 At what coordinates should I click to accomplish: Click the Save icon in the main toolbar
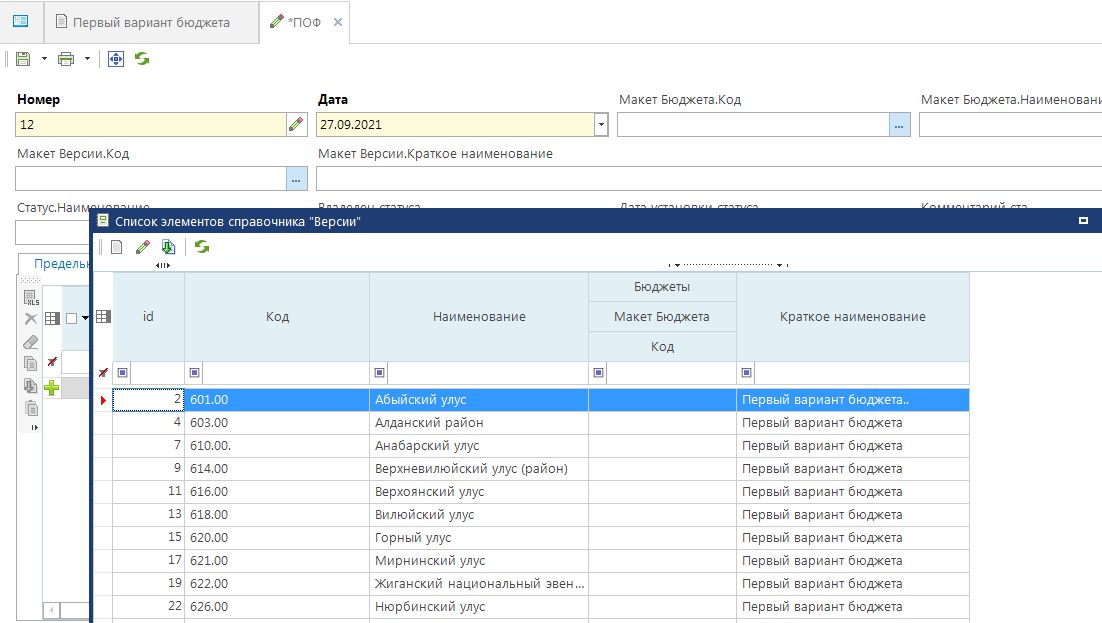pos(23,59)
